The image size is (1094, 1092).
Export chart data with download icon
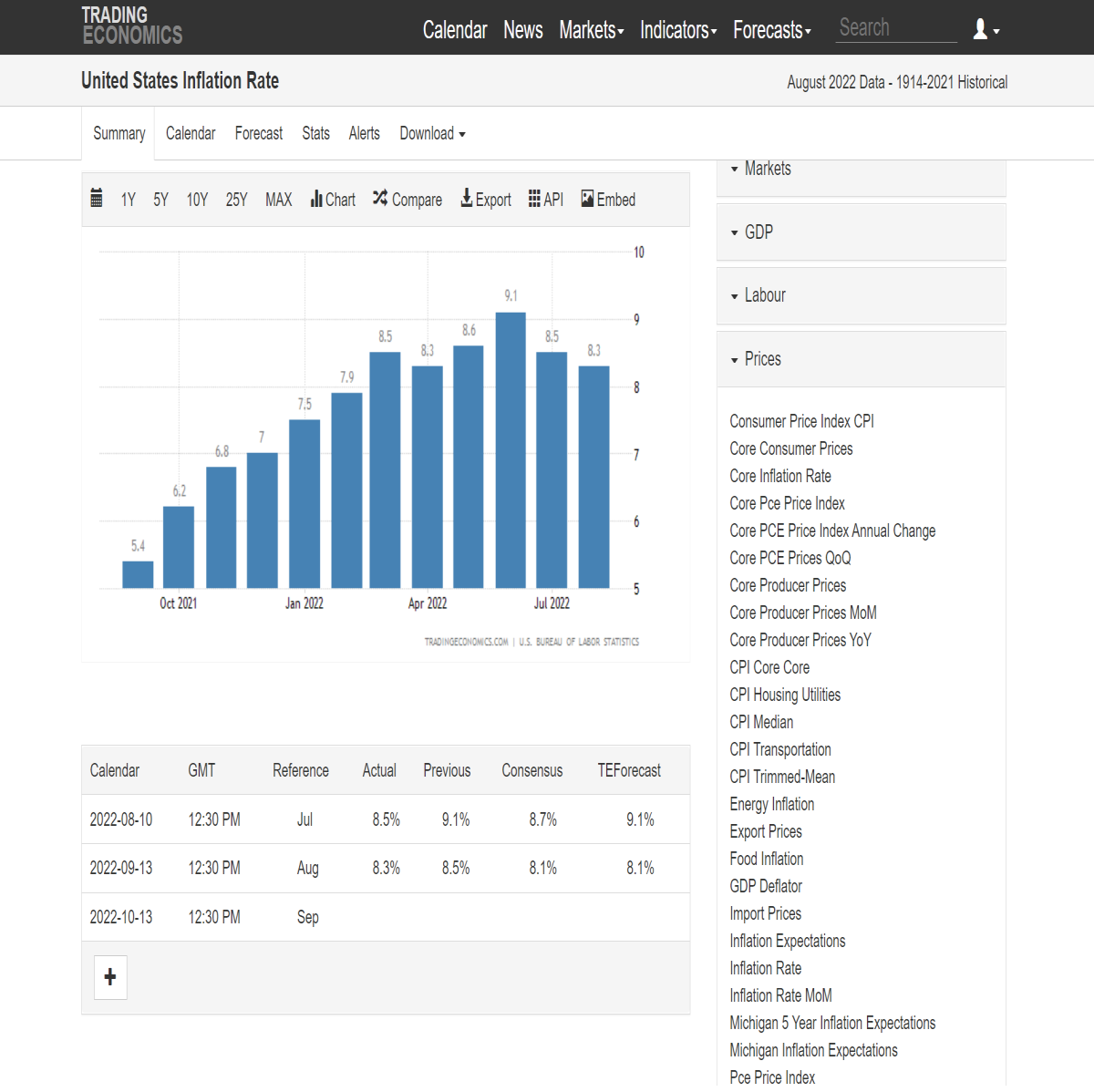tap(467, 198)
